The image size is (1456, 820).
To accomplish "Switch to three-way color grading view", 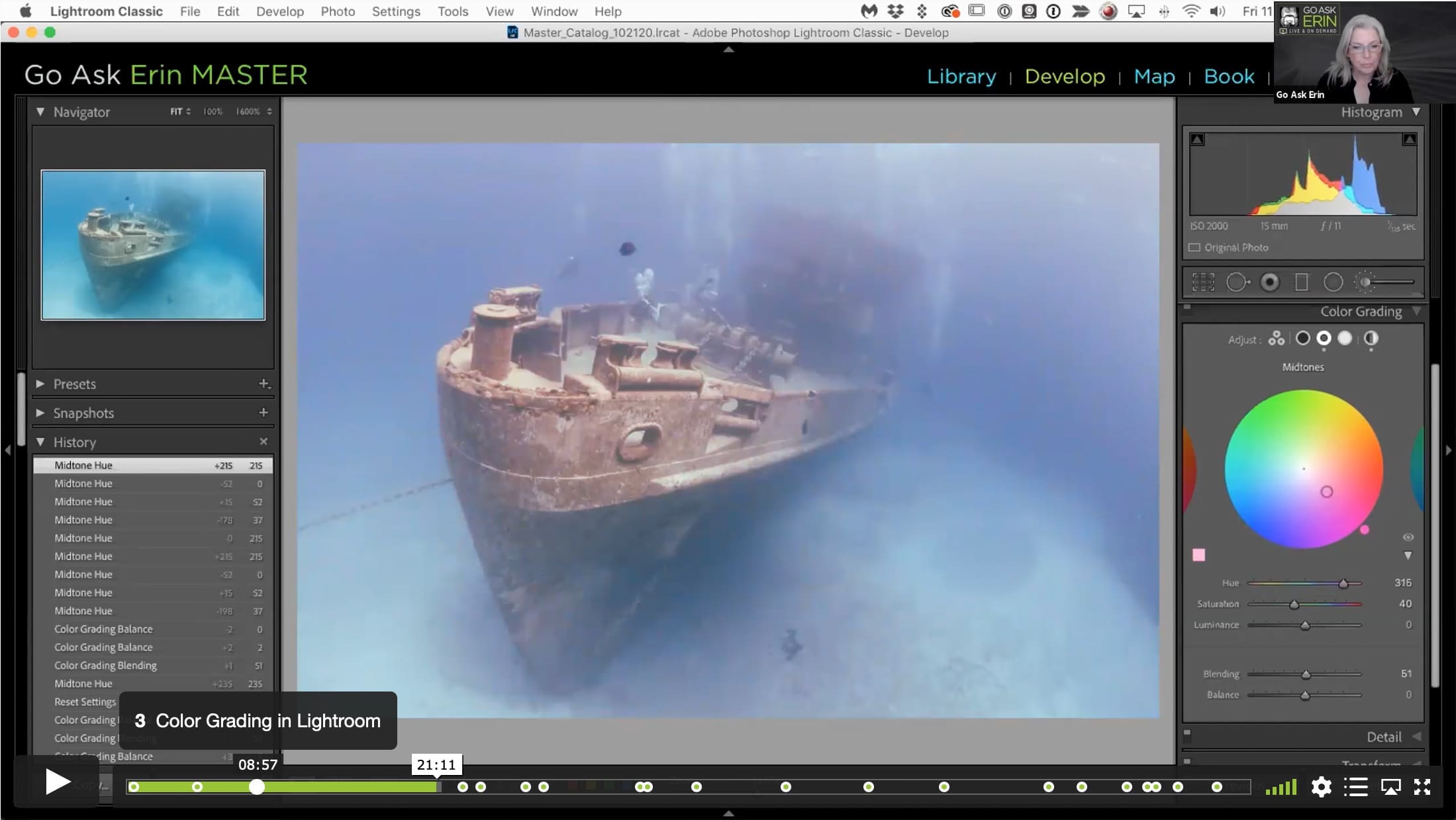I will 1276,339.
